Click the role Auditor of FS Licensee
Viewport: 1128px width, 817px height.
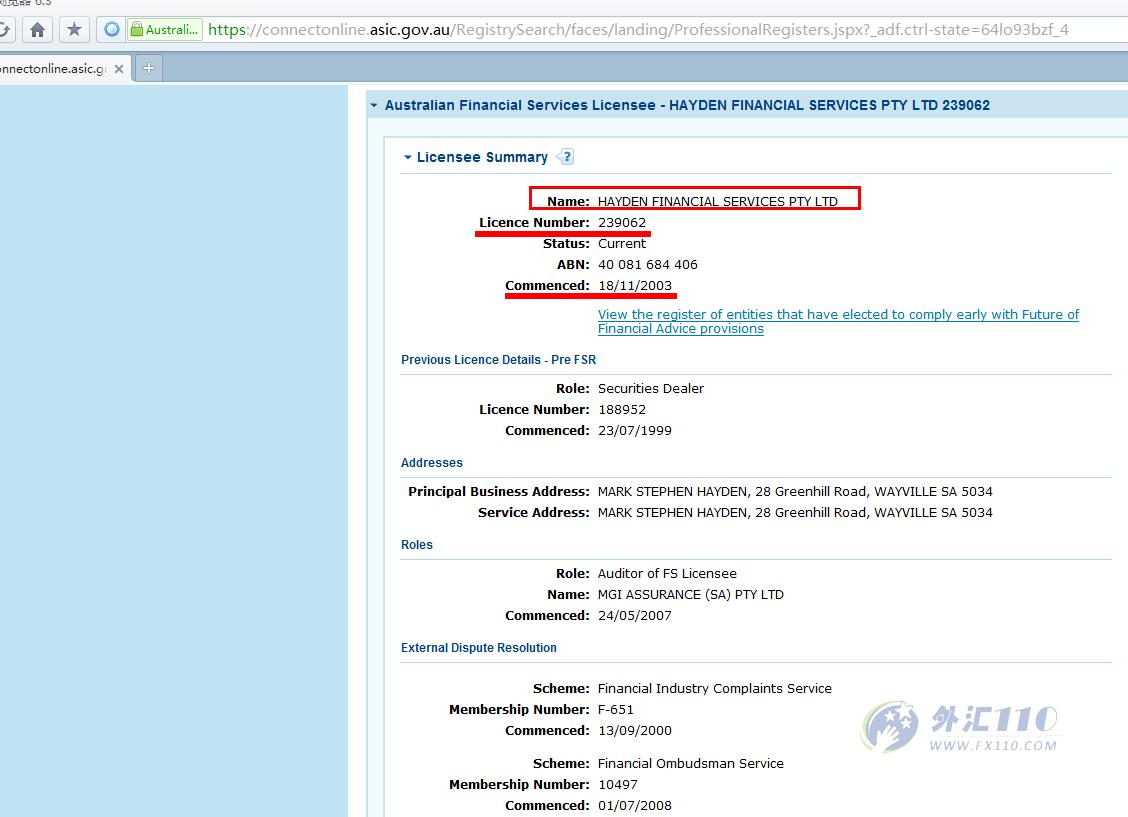tap(667, 573)
